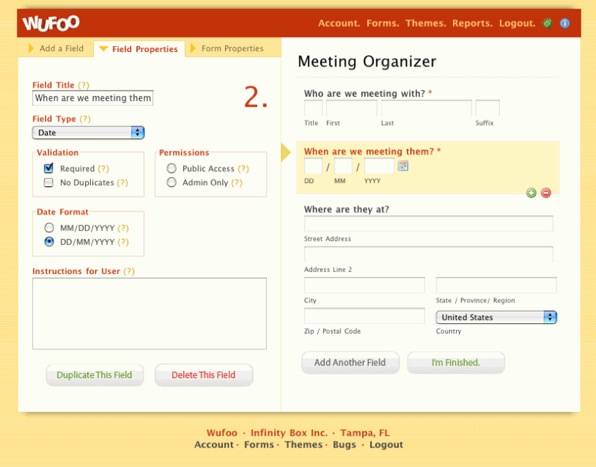Open Account in top navigation
The height and width of the screenshot is (467, 596).
click(339, 23)
